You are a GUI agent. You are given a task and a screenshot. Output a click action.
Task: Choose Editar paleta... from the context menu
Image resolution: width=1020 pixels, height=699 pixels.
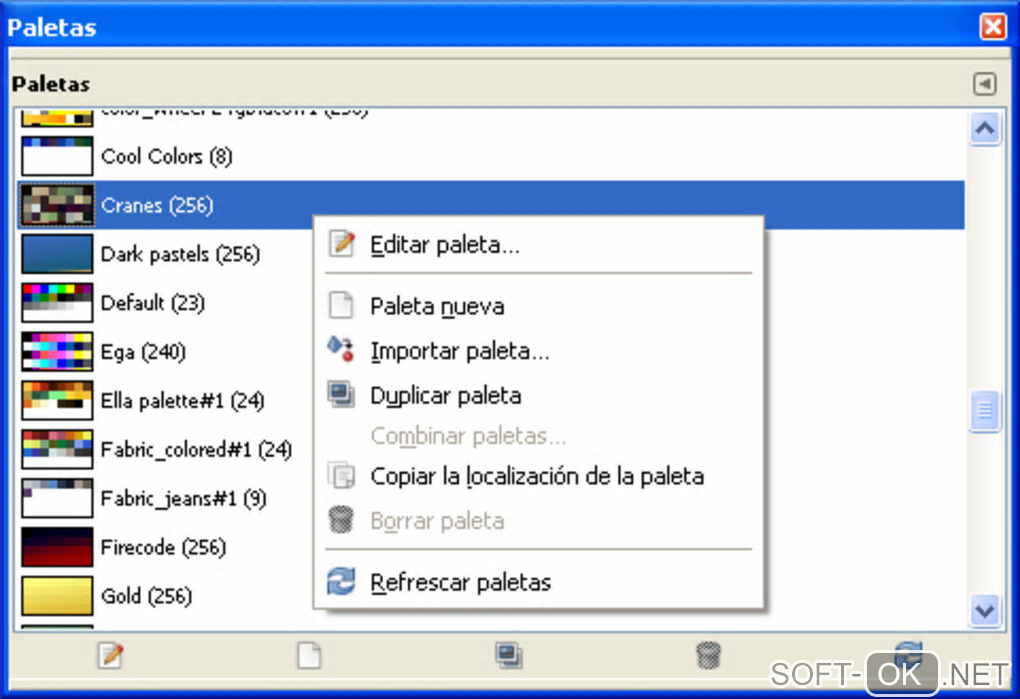[x=444, y=244]
